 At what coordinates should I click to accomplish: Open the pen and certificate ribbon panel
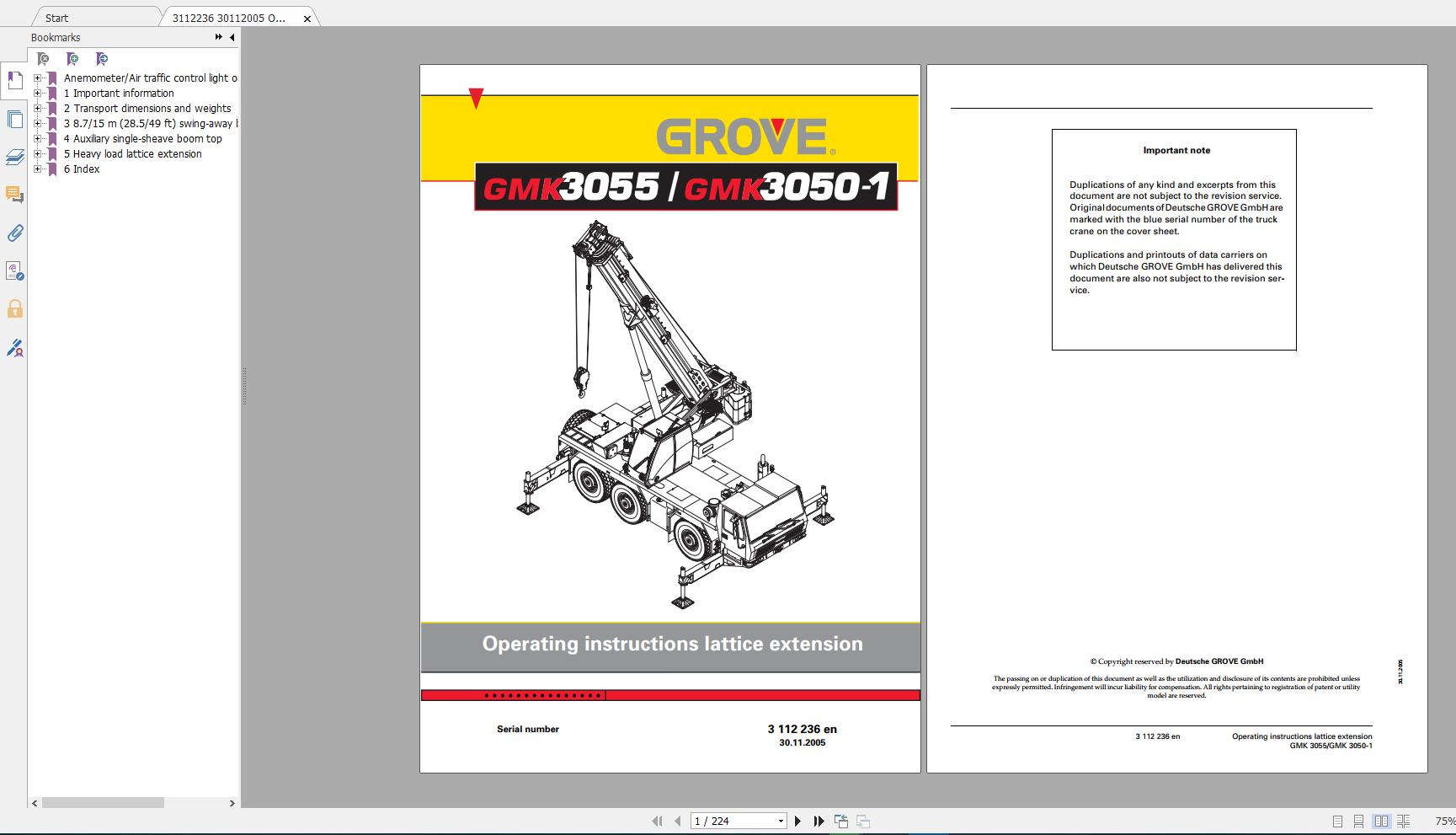tap(14, 347)
